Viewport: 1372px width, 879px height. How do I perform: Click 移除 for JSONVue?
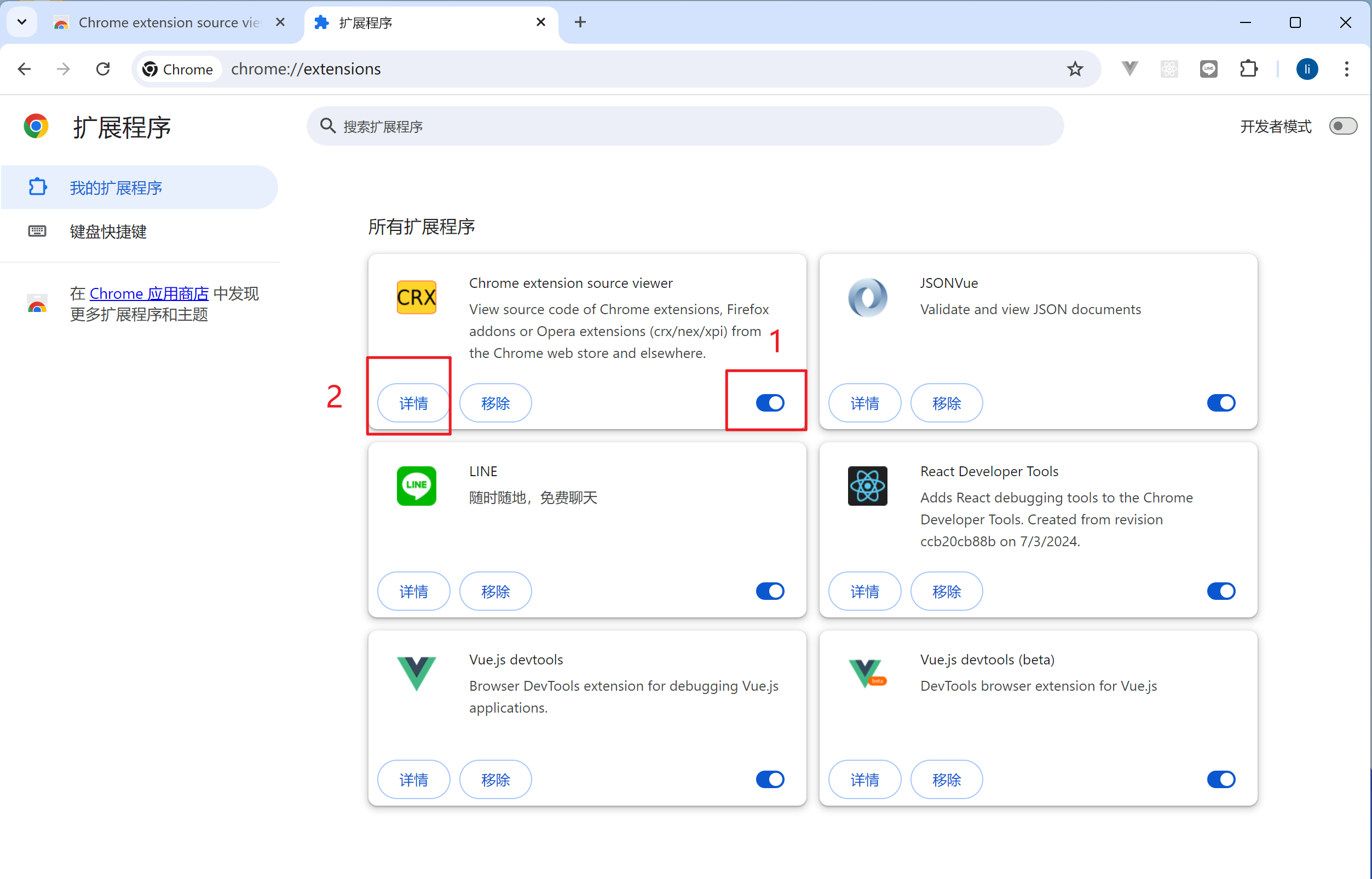pyautogui.click(x=946, y=403)
